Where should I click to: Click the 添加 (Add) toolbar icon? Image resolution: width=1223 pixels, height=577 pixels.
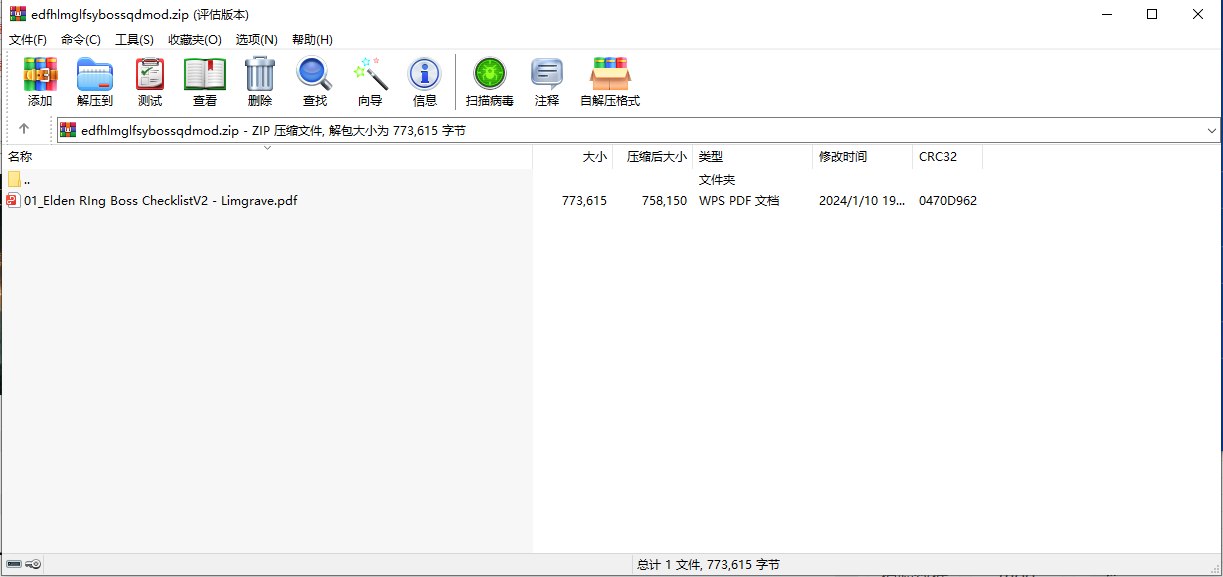coord(40,82)
